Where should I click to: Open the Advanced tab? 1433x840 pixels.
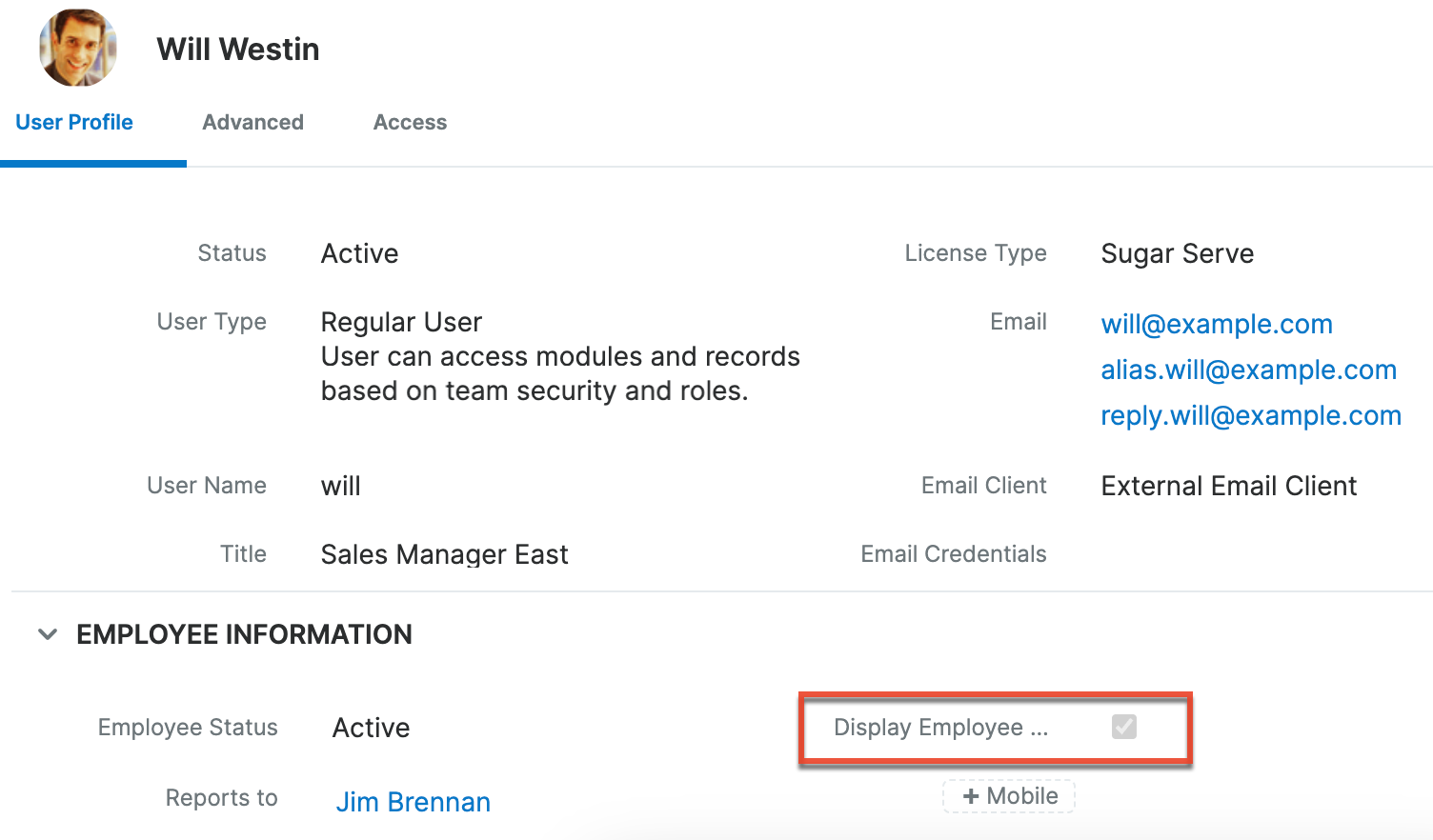pyautogui.click(x=252, y=123)
